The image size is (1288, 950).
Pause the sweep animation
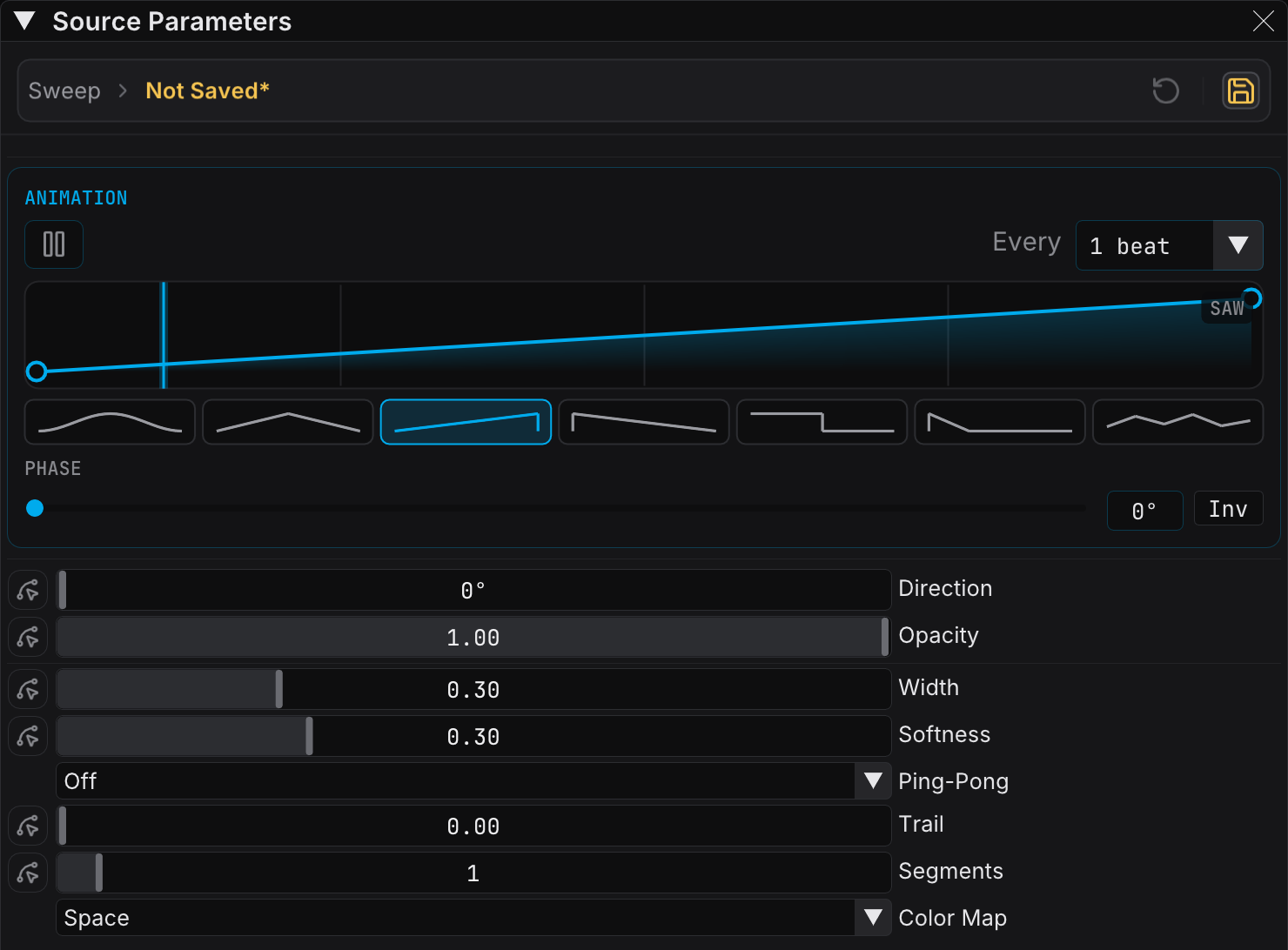pyautogui.click(x=54, y=244)
